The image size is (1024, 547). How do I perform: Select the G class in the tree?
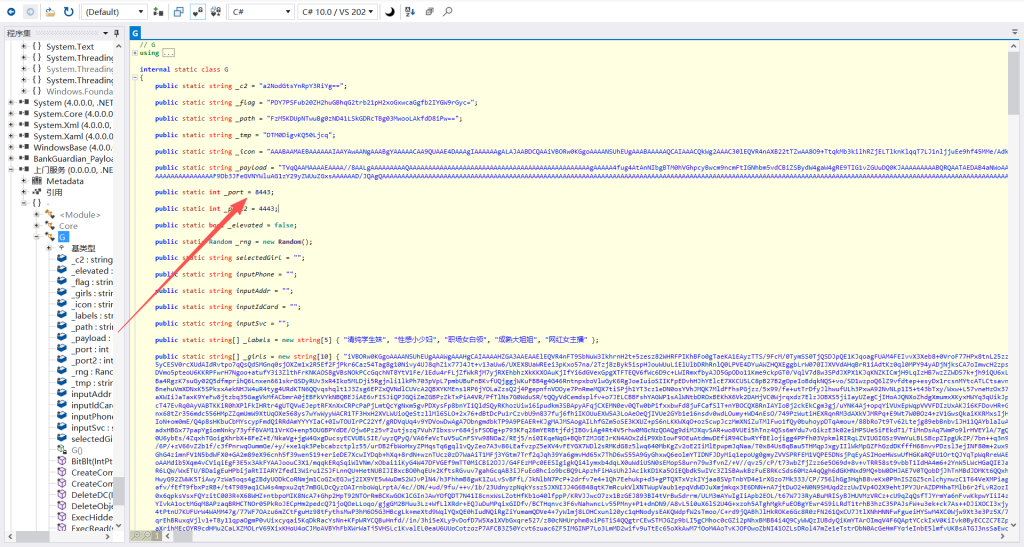point(63,236)
